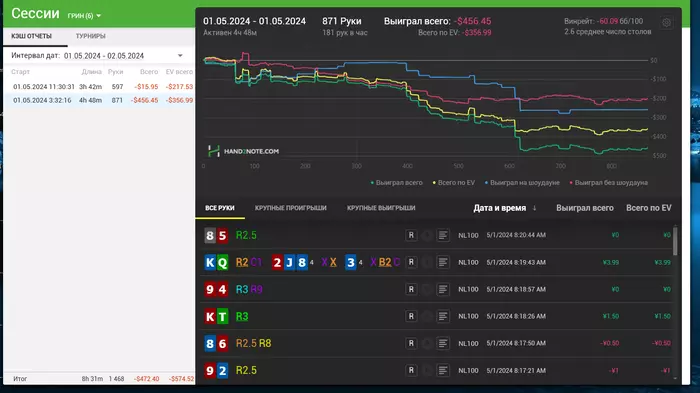Viewport: 700px width, 393px height.
Task: Select session started 01.05.2024 11:30:31
Action: [x=99, y=87]
